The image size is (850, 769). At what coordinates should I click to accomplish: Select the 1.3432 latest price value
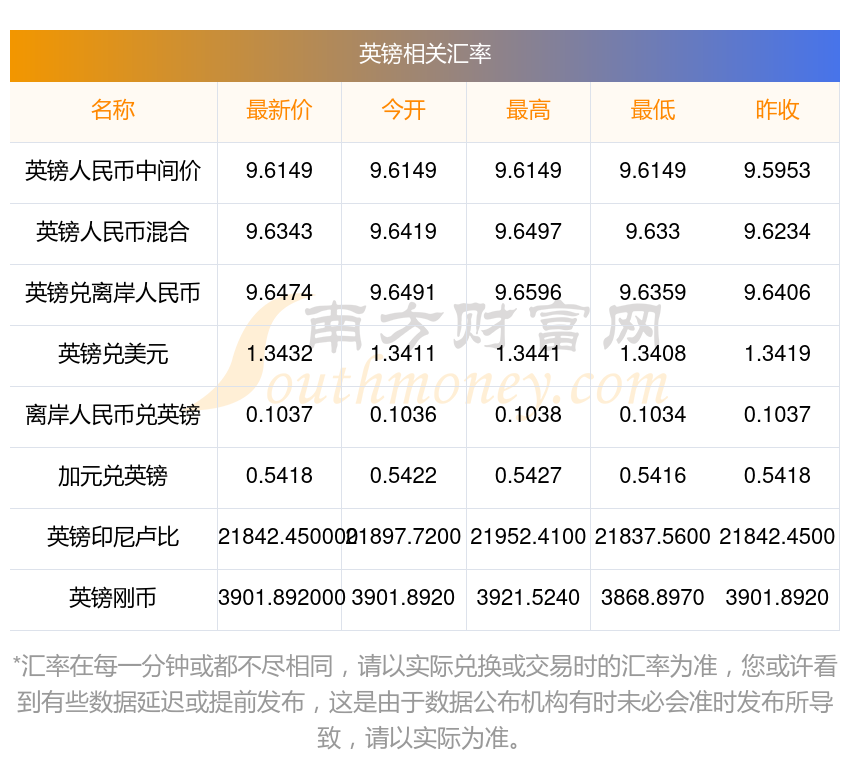279,354
